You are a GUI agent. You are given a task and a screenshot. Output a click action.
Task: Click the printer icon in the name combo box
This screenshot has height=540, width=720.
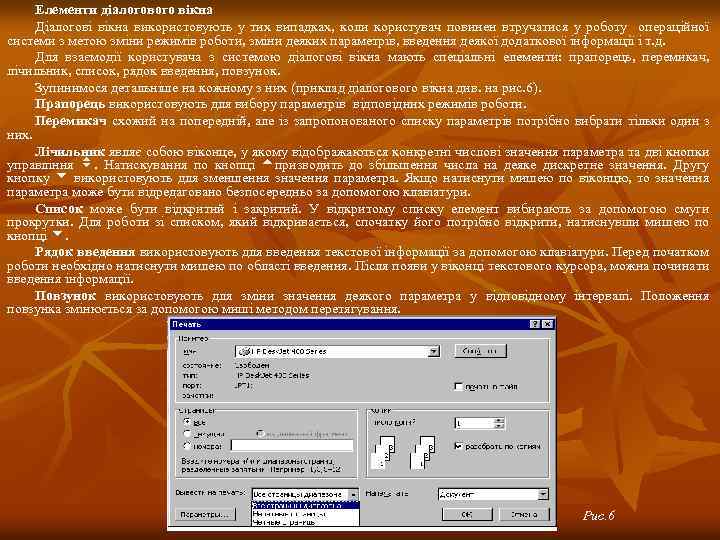245,351
